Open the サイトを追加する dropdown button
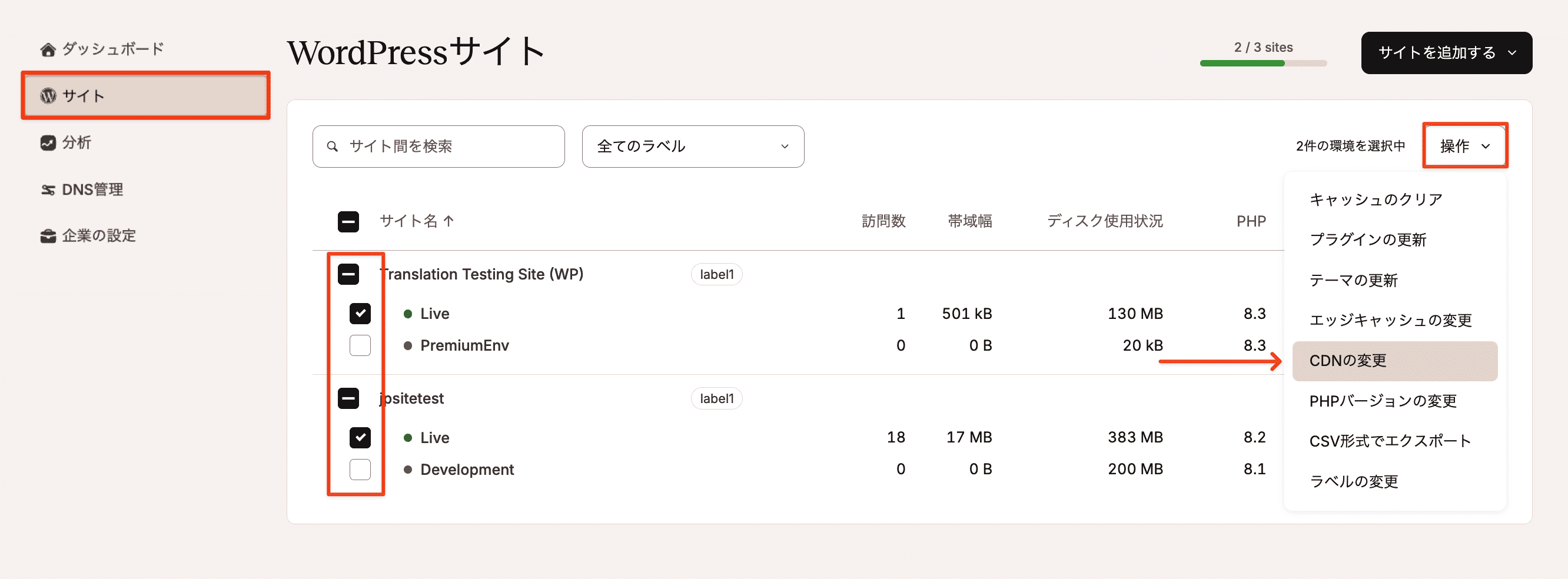 (x=1446, y=53)
